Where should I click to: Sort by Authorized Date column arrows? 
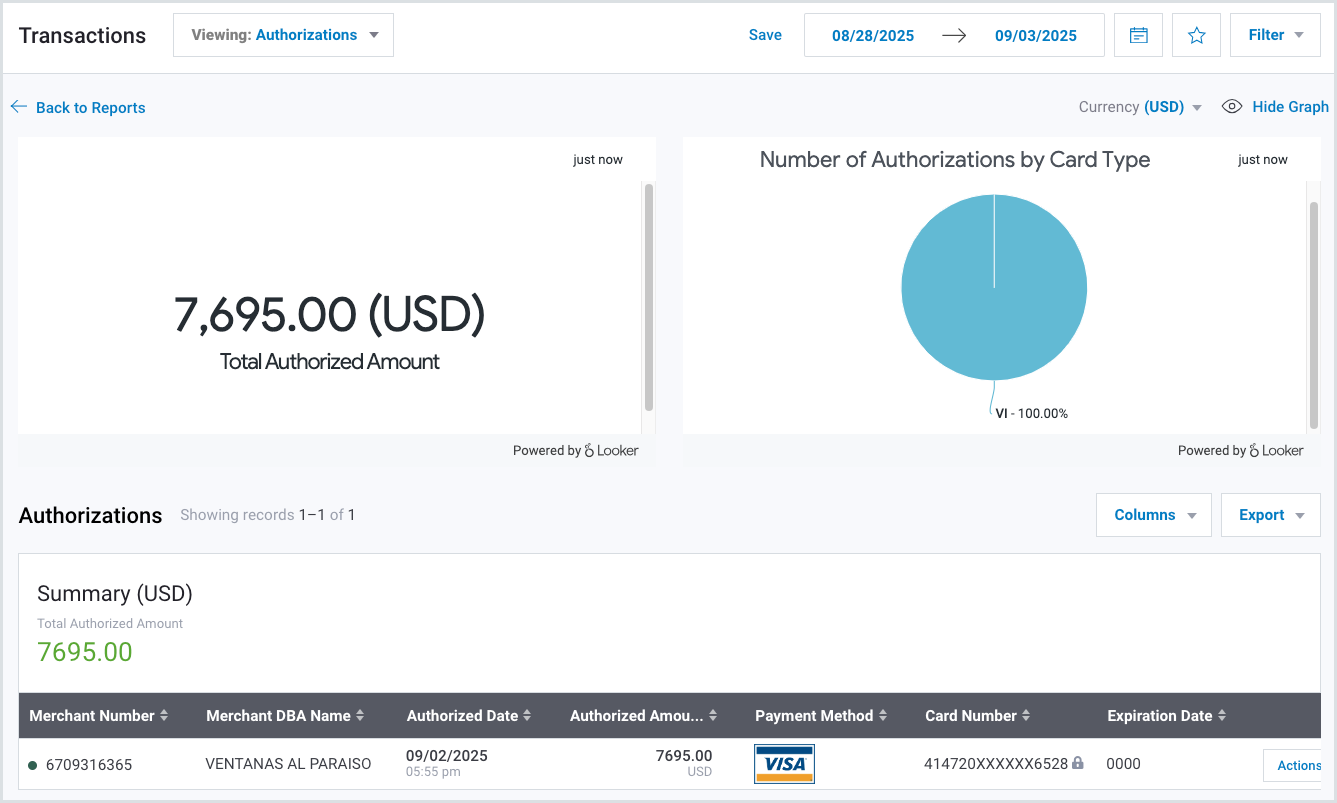coord(527,716)
